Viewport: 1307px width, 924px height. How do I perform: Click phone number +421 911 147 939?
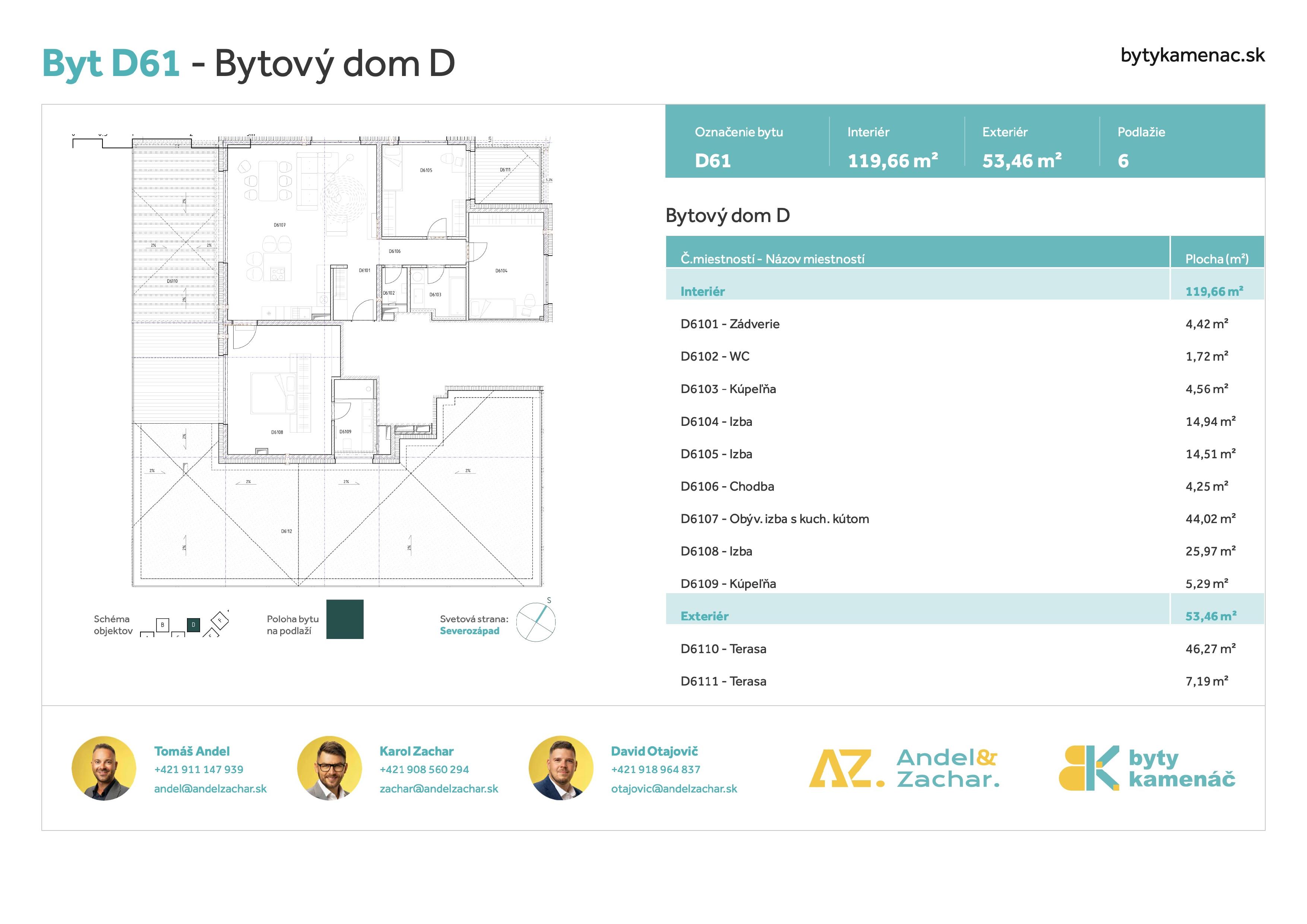click(x=199, y=769)
